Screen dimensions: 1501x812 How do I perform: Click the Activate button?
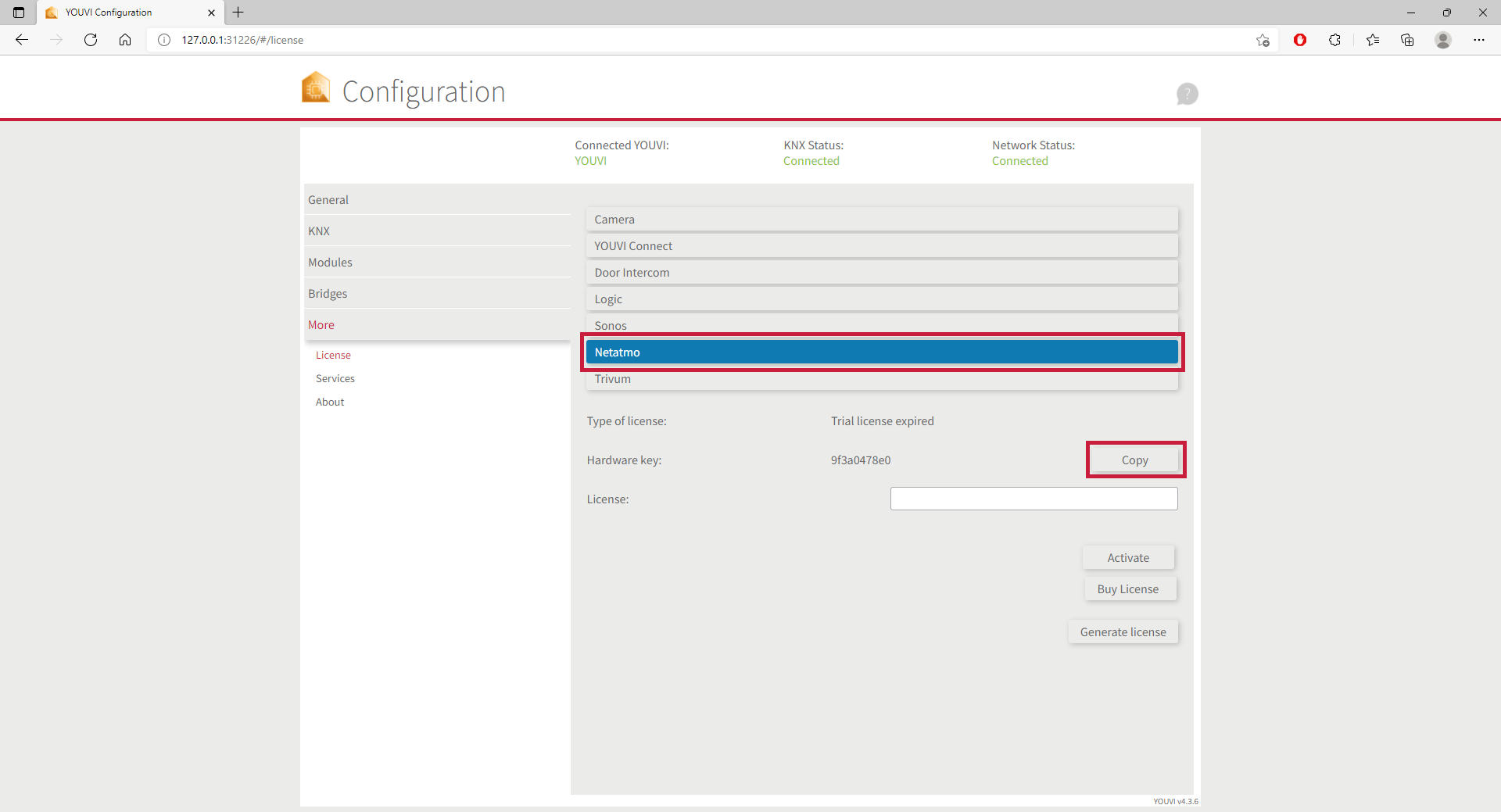[1128, 558]
